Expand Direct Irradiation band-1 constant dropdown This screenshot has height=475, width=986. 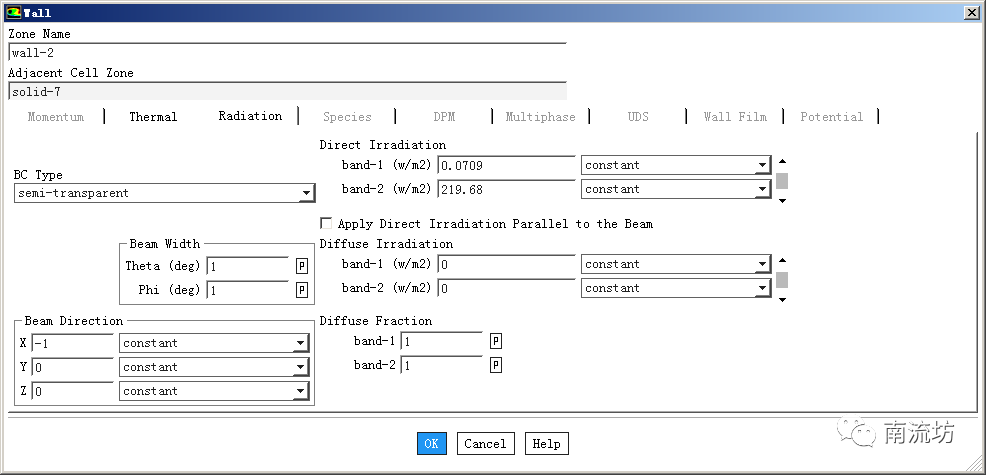[x=762, y=166]
